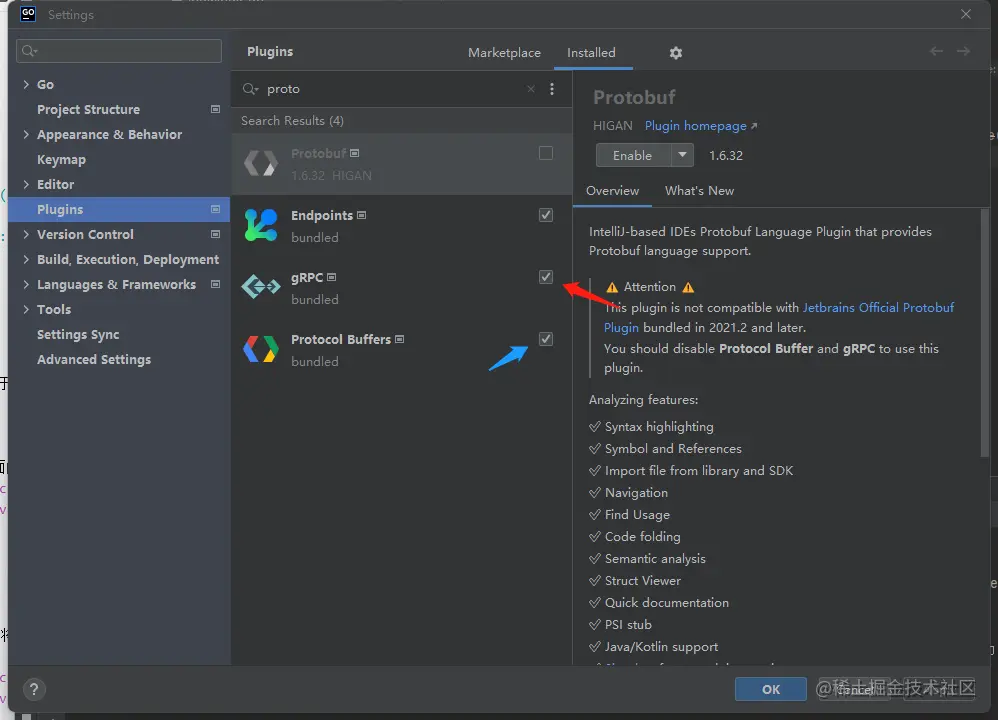
Task: Click the Protobuf plugin icon
Action: 261,164
